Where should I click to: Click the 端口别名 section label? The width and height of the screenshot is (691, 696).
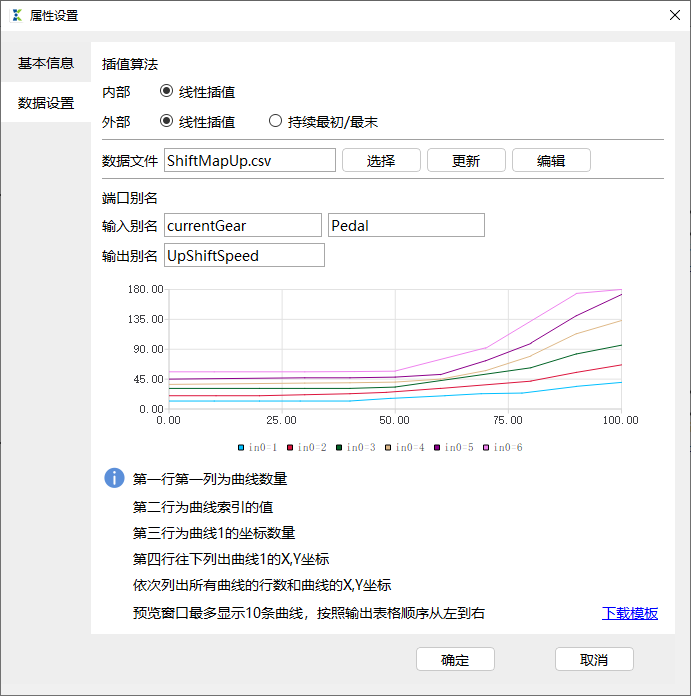[130, 198]
